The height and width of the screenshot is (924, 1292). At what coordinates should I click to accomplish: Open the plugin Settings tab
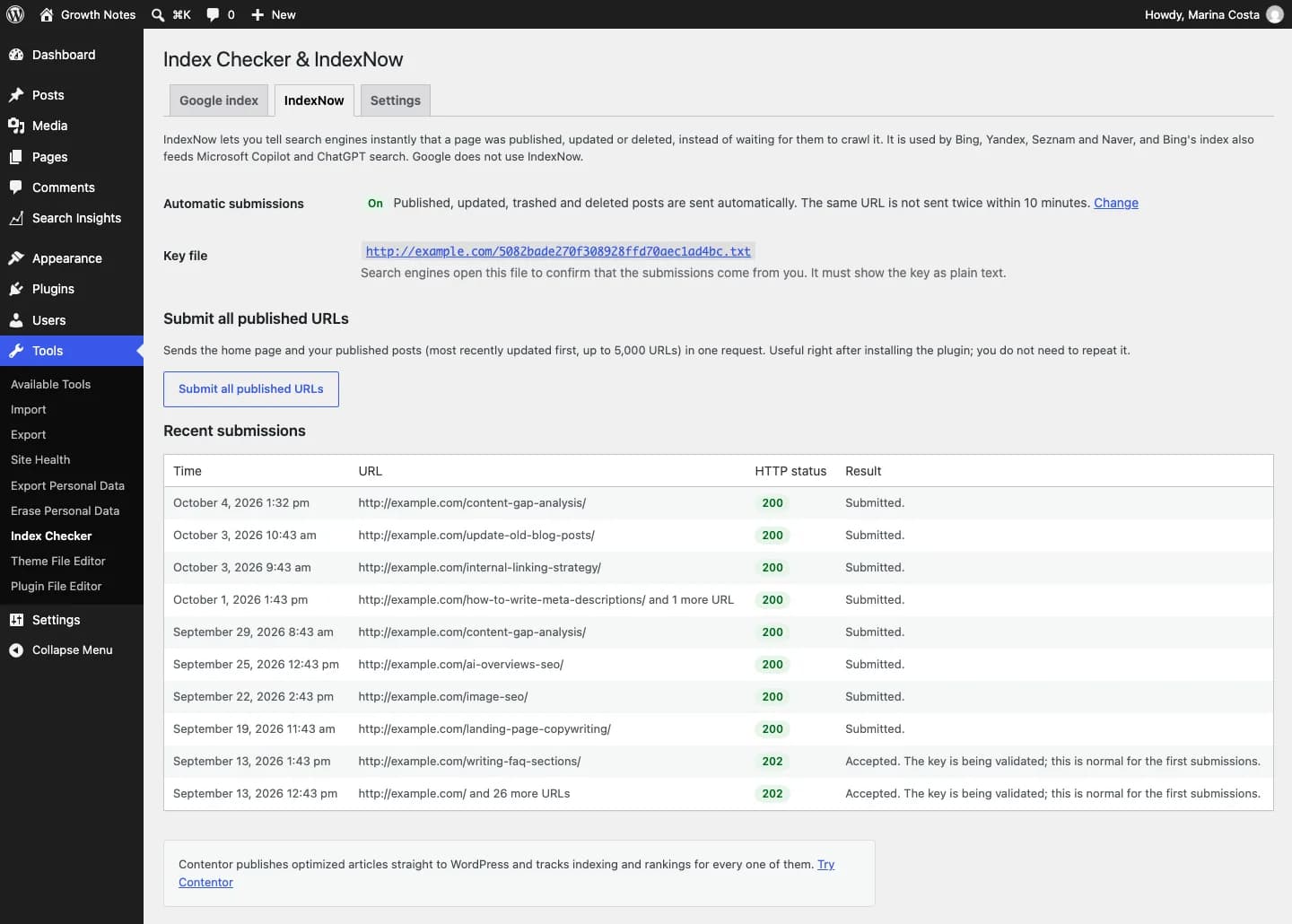tap(396, 100)
